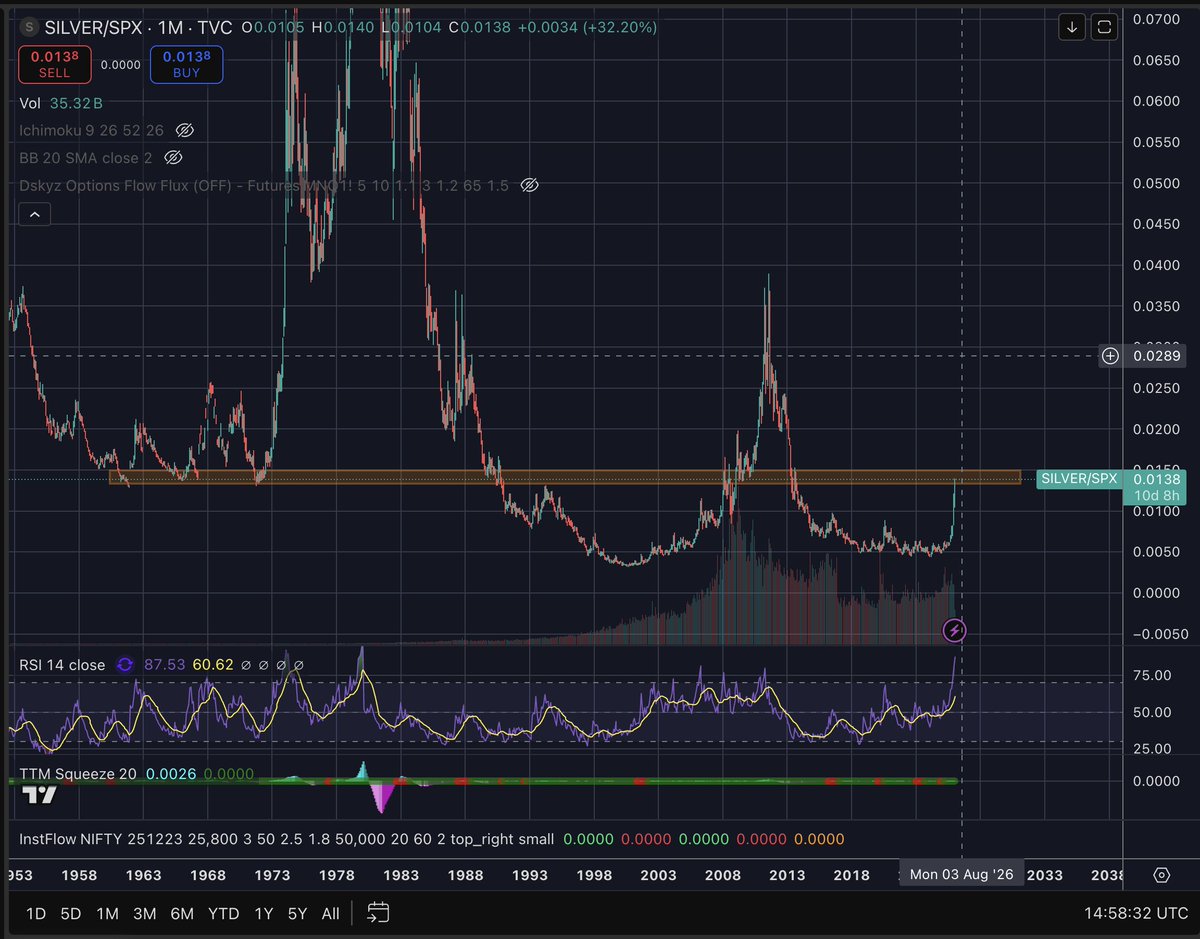Screen dimensions: 1200x939
Task: Click the 2033 time axis label
Action: pyautogui.click(x=1045, y=875)
